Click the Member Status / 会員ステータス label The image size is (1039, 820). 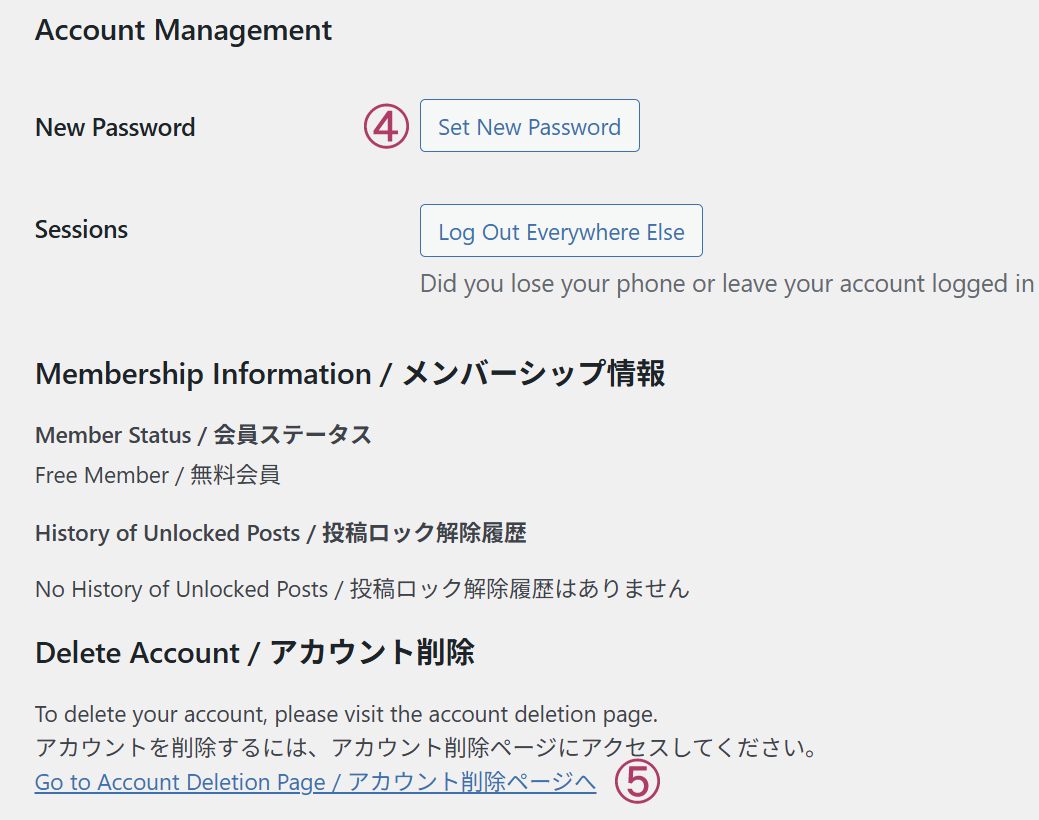202,435
